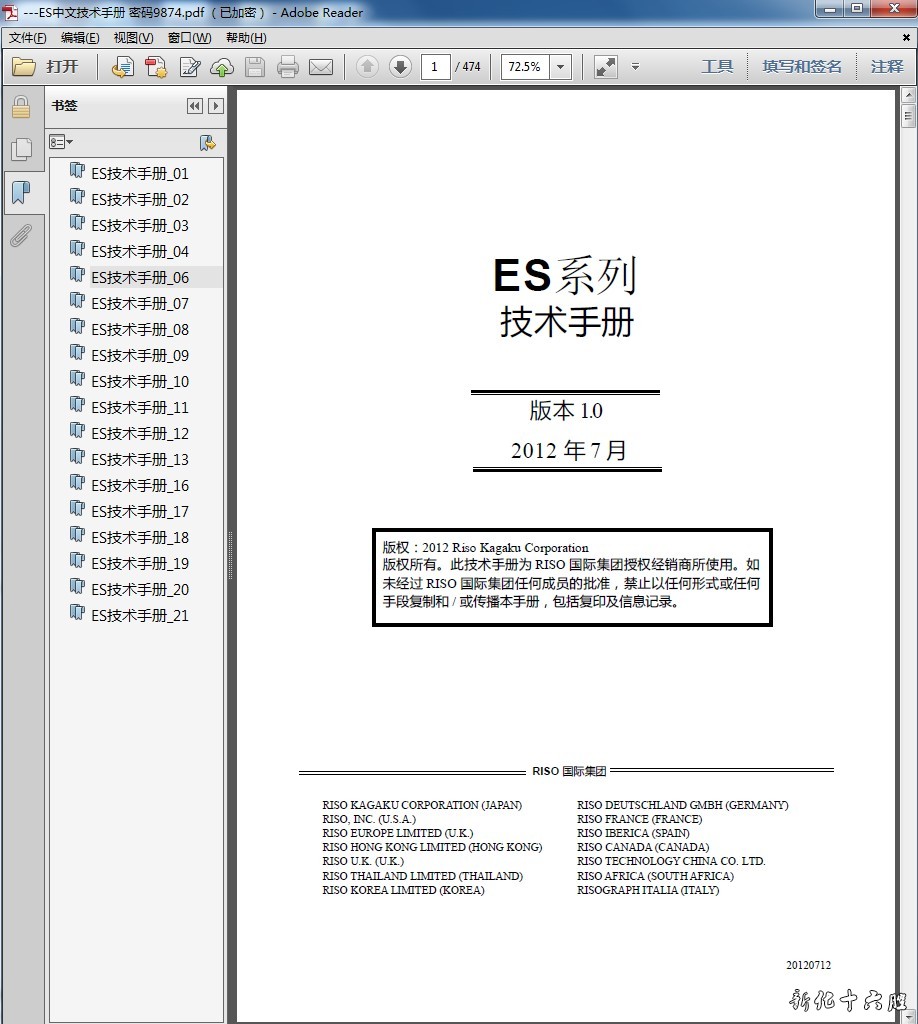This screenshot has height=1024, width=918.
Task: Expand the toolbar customize arrow after read mode
Action: (635, 67)
